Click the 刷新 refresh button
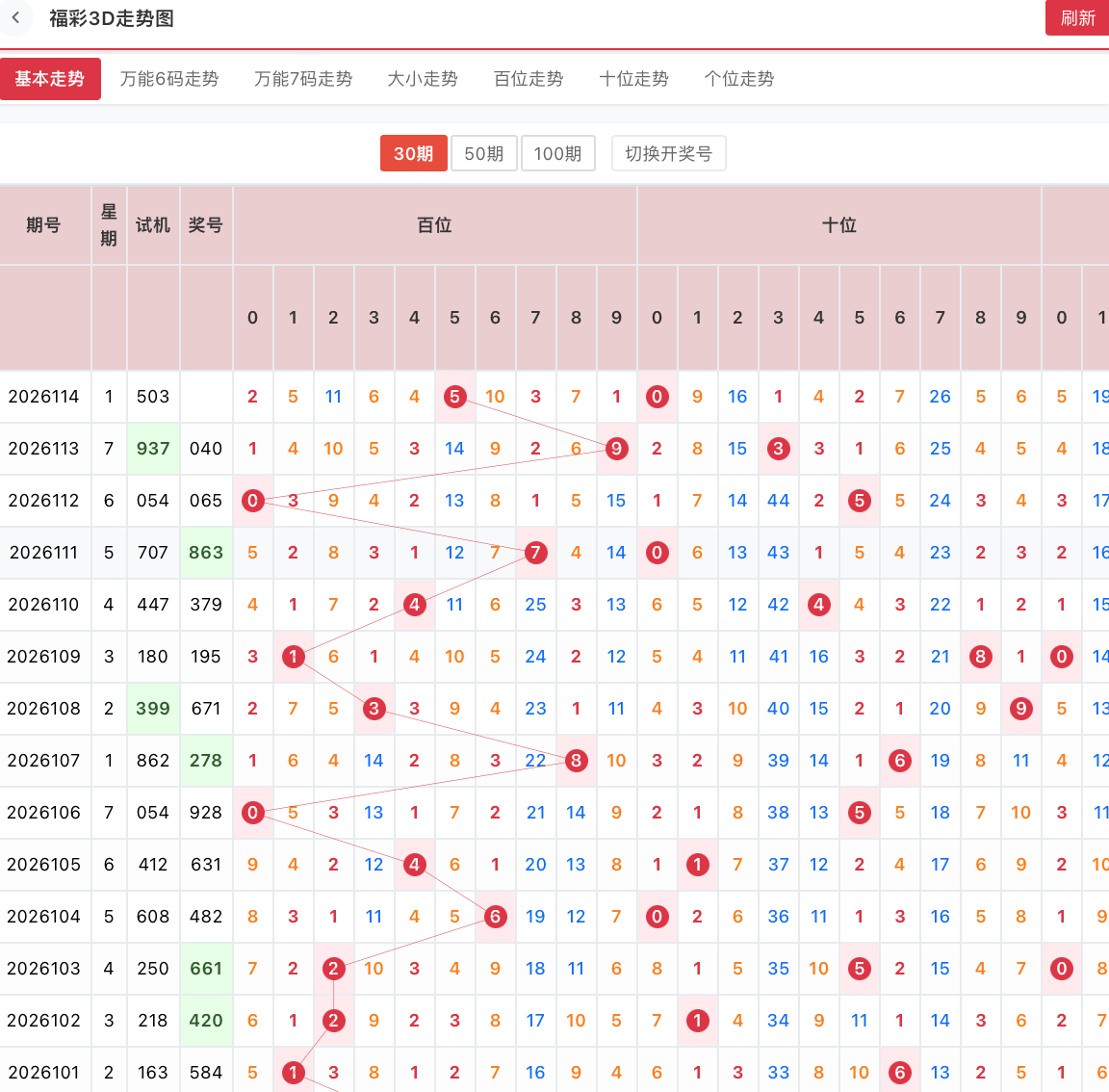This screenshot has height=1092, width=1109. [x=1077, y=18]
